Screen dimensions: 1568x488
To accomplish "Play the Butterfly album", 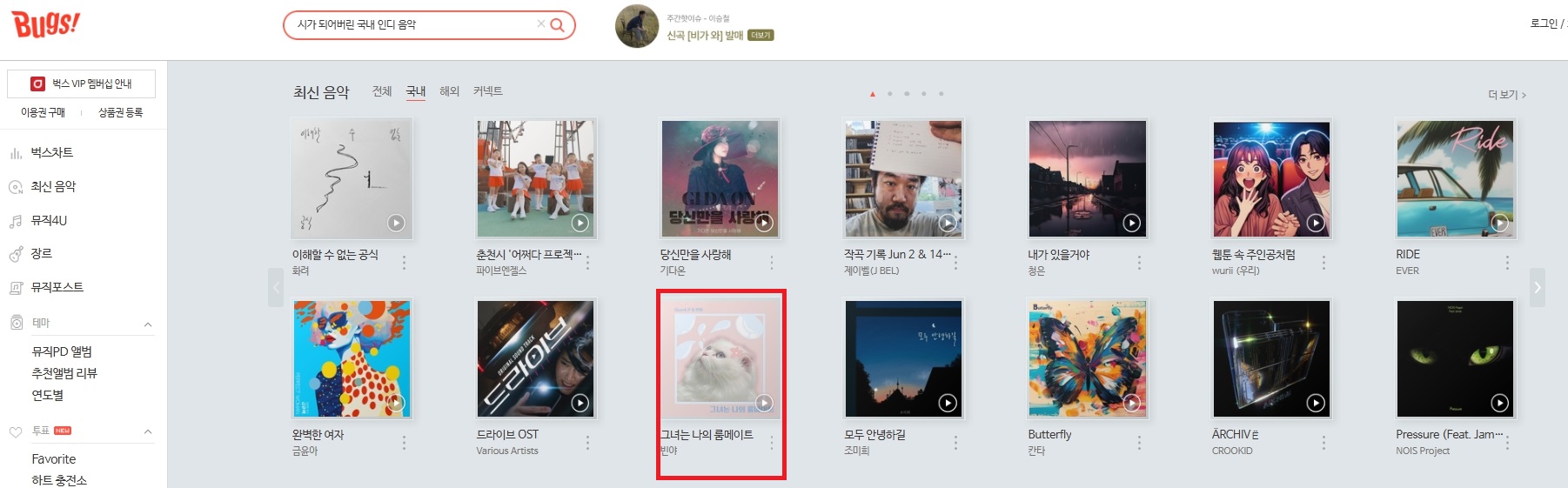I will (1131, 403).
